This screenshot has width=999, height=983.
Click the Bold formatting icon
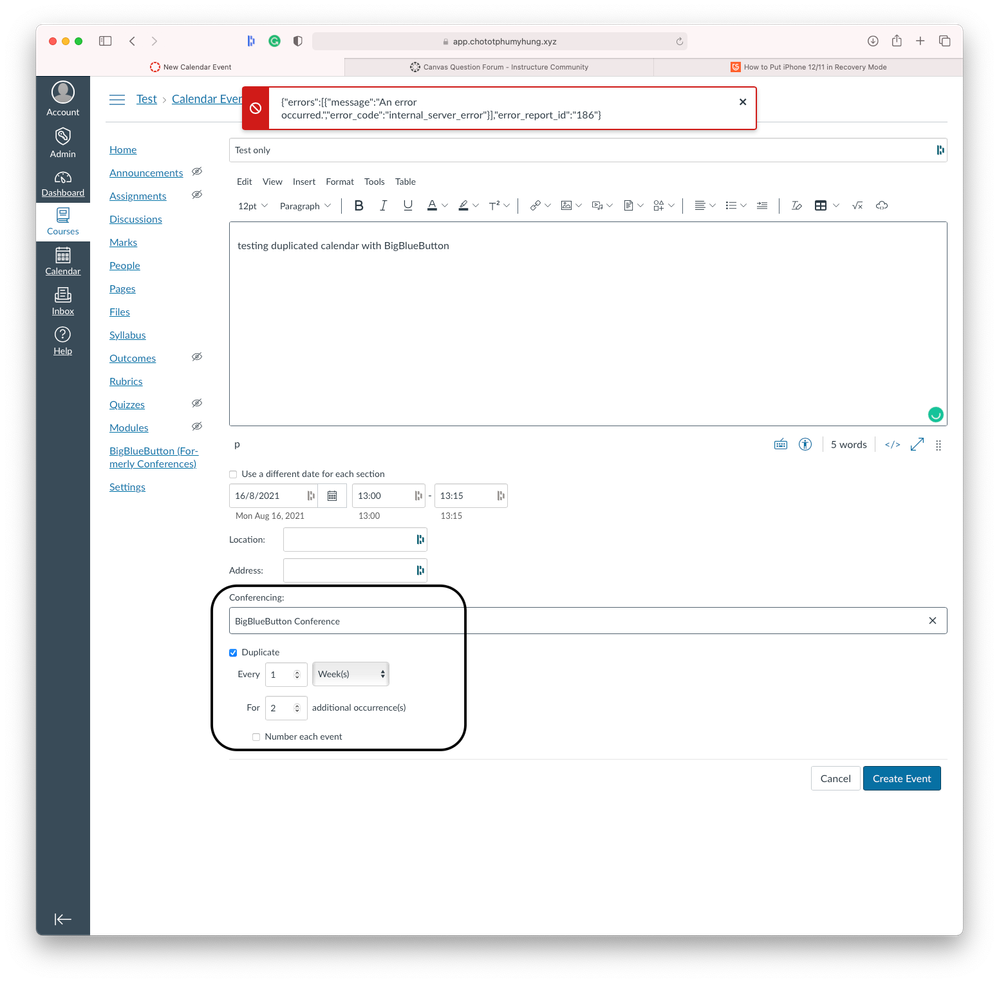pos(359,206)
